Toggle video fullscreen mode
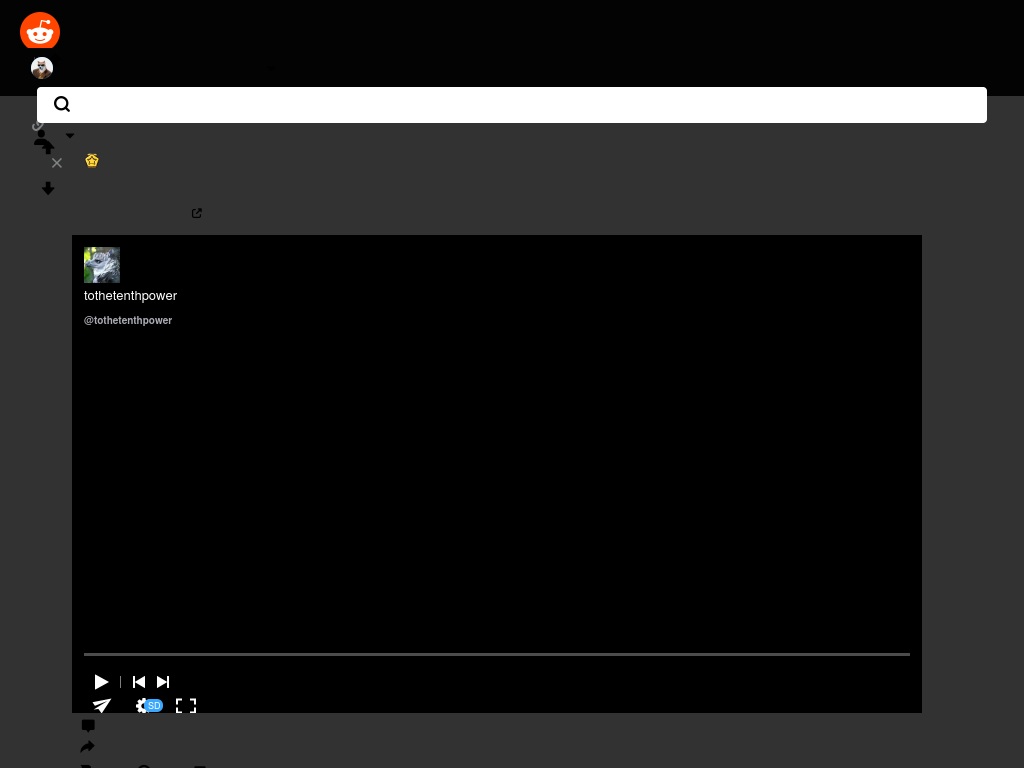Viewport: 1024px width, 768px height. pyautogui.click(x=186, y=705)
